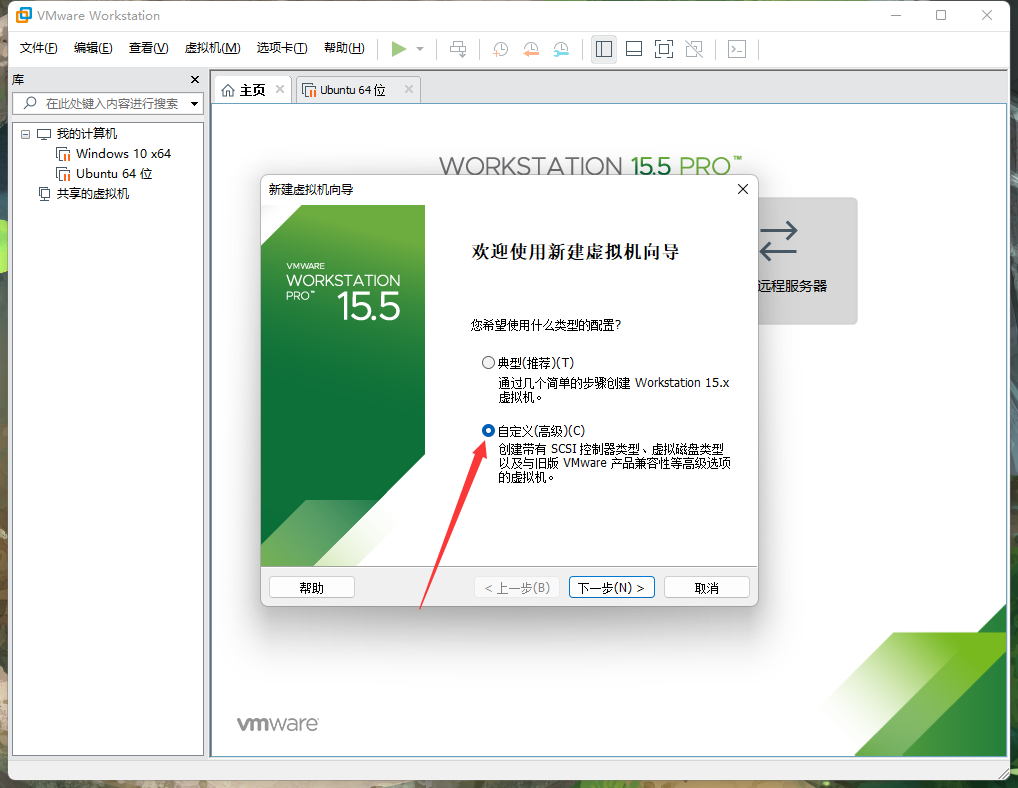
Task: Open the 查看(V) menu
Action: 149,48
